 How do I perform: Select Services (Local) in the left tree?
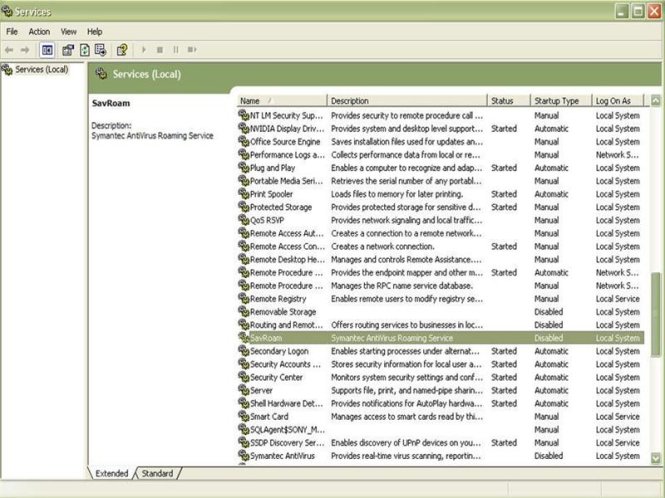(42, 70)
